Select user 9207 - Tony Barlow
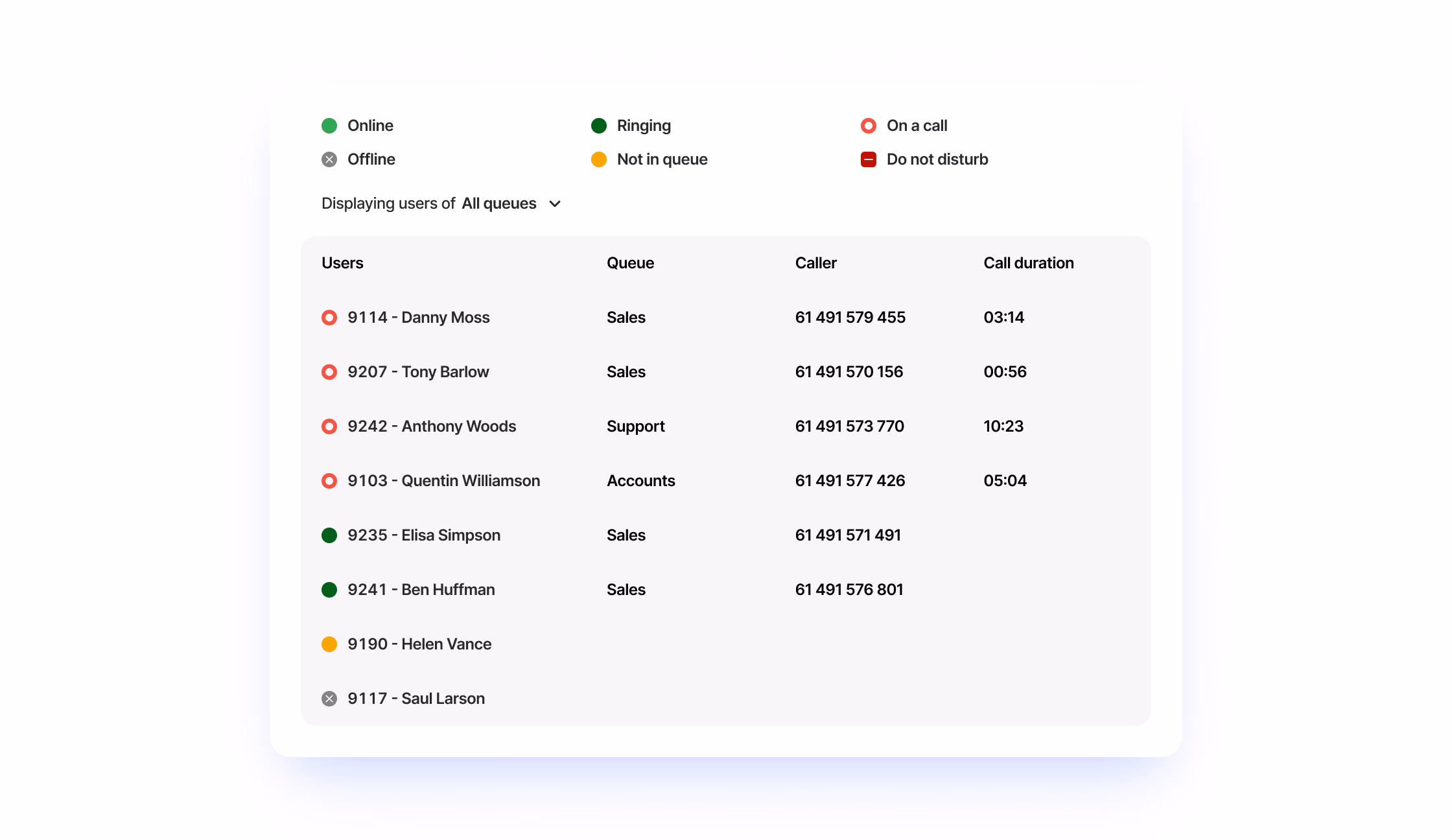 point(418,372)
